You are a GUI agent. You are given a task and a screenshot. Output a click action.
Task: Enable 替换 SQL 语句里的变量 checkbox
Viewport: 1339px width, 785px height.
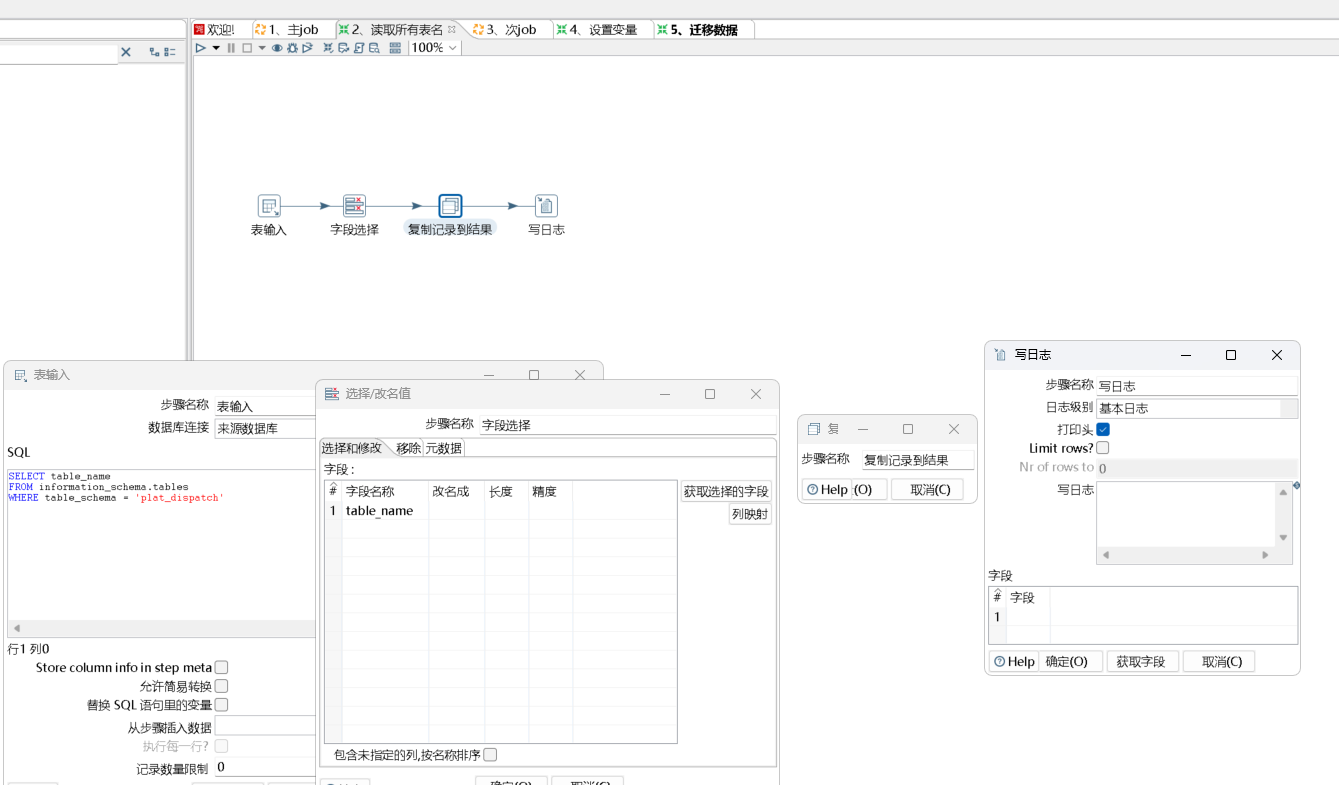click(221, 705)
